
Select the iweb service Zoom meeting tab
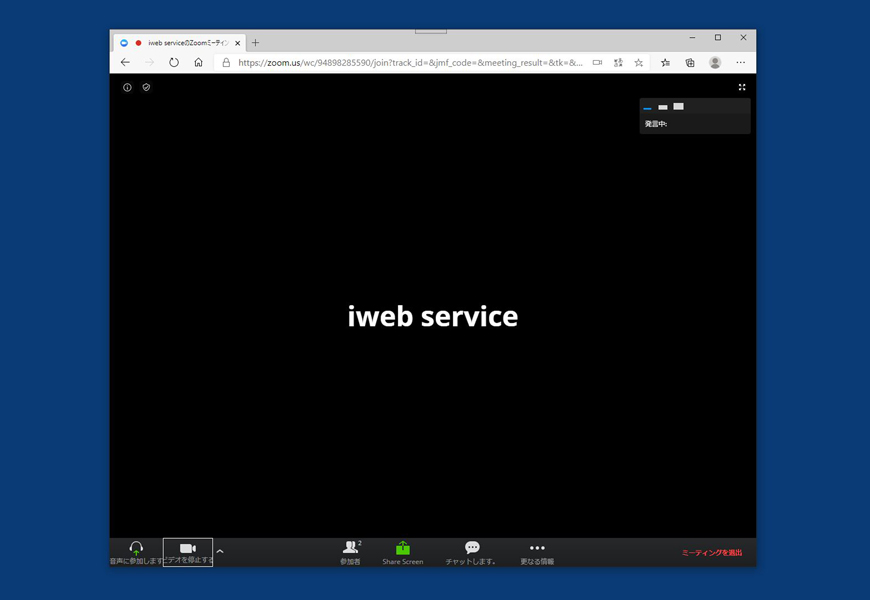click(x=180, y=43)
